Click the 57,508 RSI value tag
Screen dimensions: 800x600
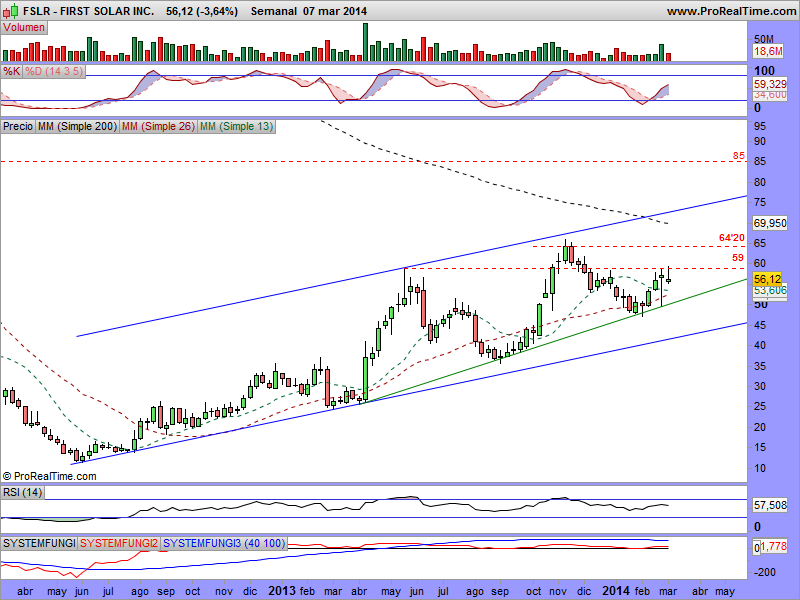point(768,508)
